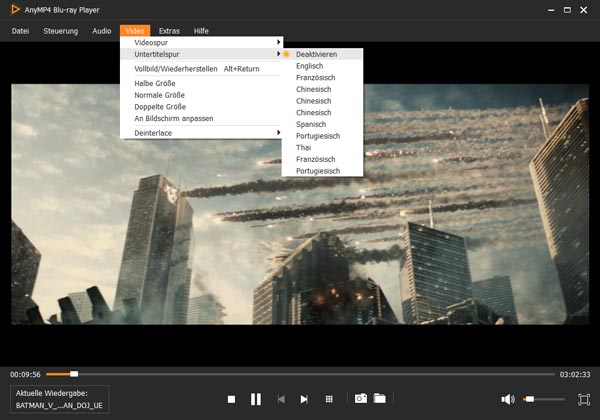Pause the movie playback

click(x=256, y=399)
